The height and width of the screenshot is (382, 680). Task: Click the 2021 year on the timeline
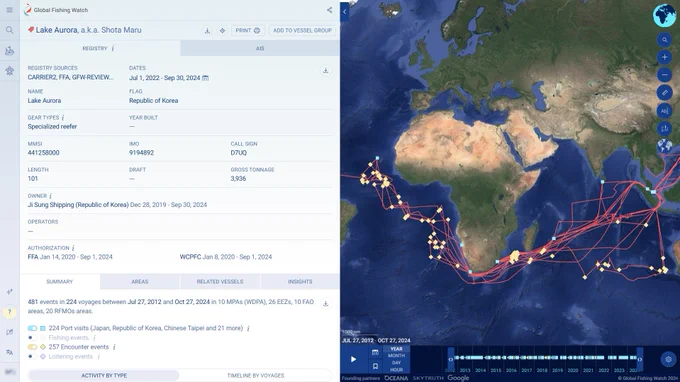pos(588,371)
